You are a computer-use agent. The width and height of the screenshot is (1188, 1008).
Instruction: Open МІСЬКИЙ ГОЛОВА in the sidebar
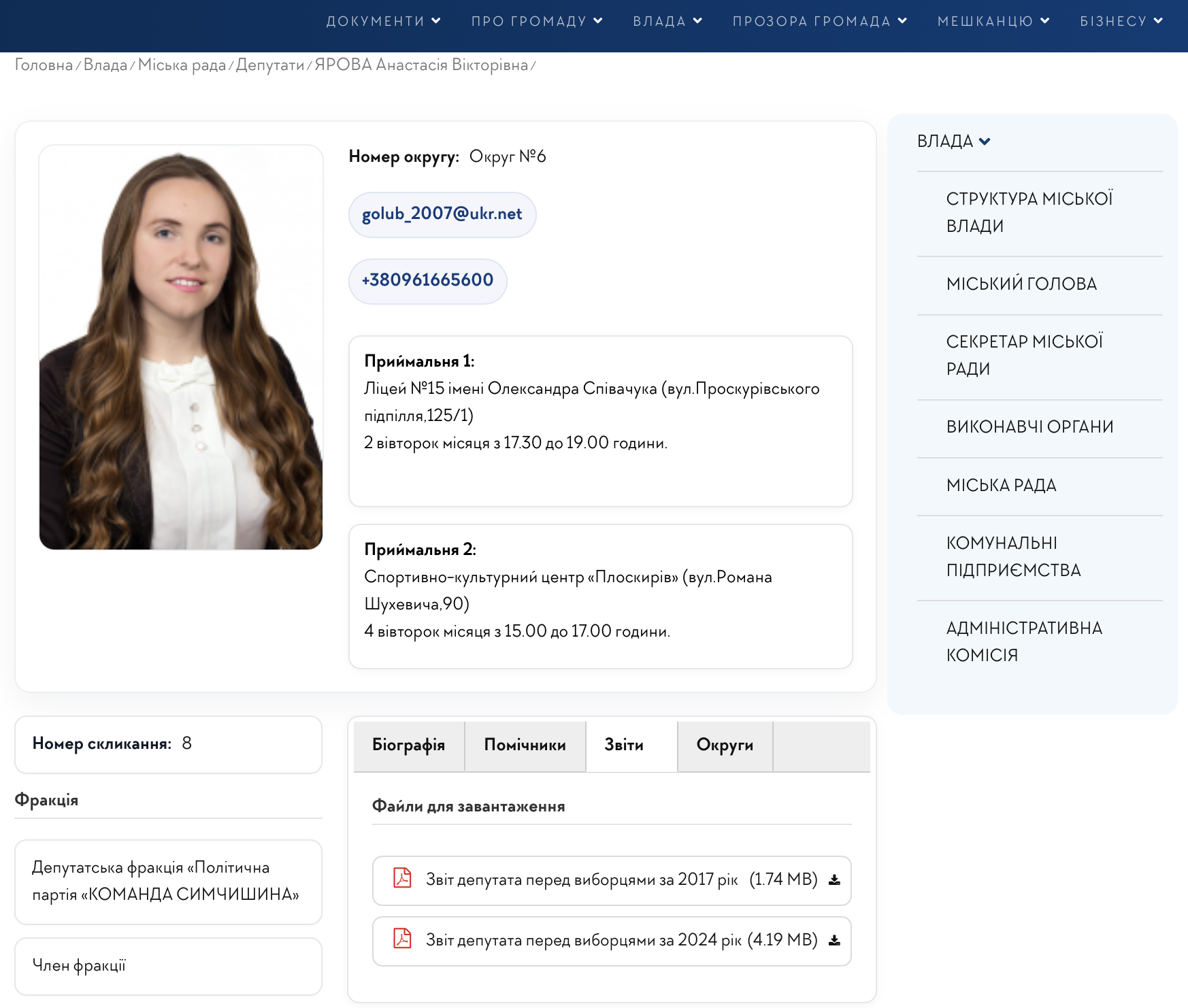click(x=1021, y=284)
